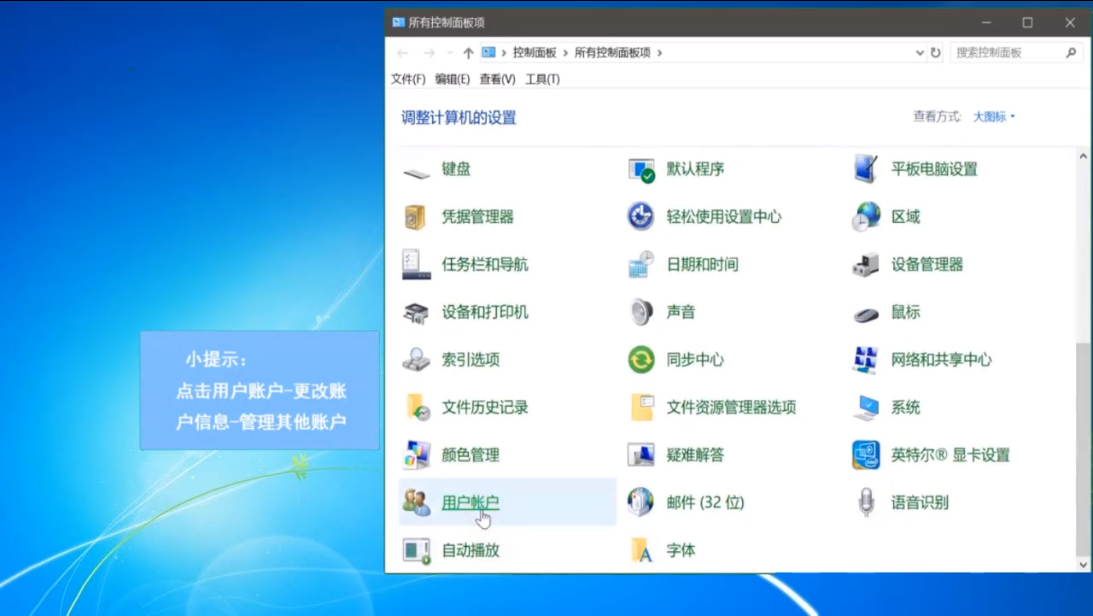Open the 编辑(E) menu
1093x616 pixels.
[x=452, y=79]
